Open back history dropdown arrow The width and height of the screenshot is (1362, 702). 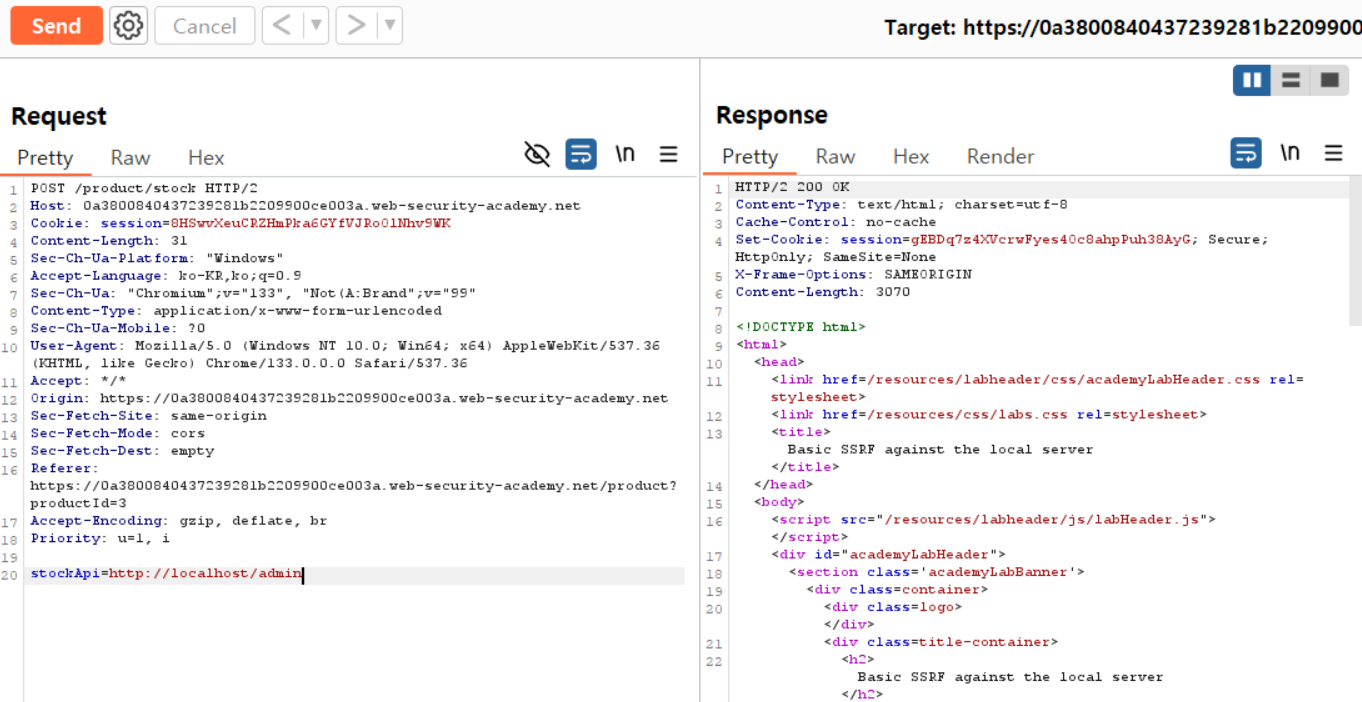click(x=316, y=26)
